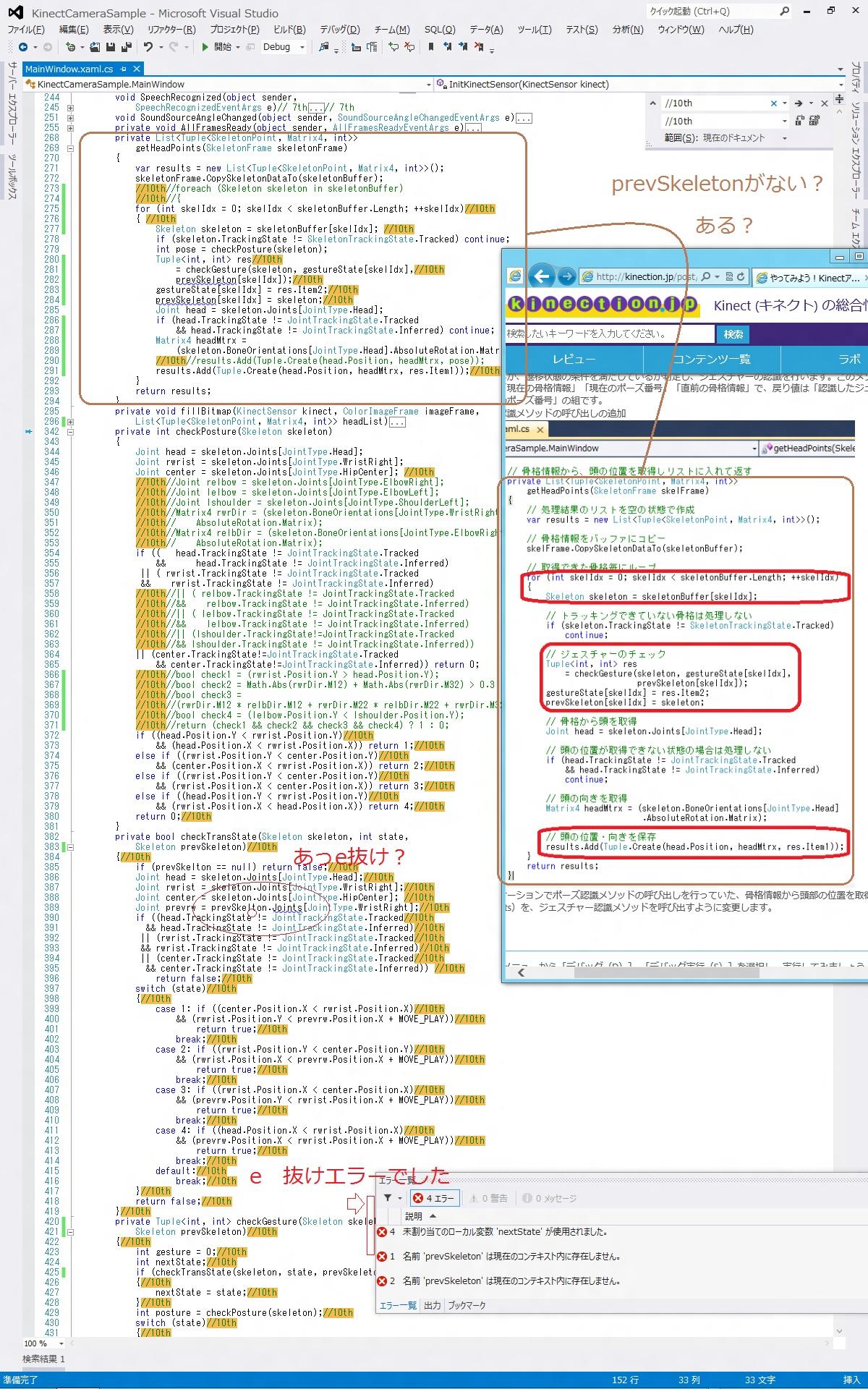Pin the MainWindow.xaml.cs tab
This screenshot has width=868, height=1389.
124,69
